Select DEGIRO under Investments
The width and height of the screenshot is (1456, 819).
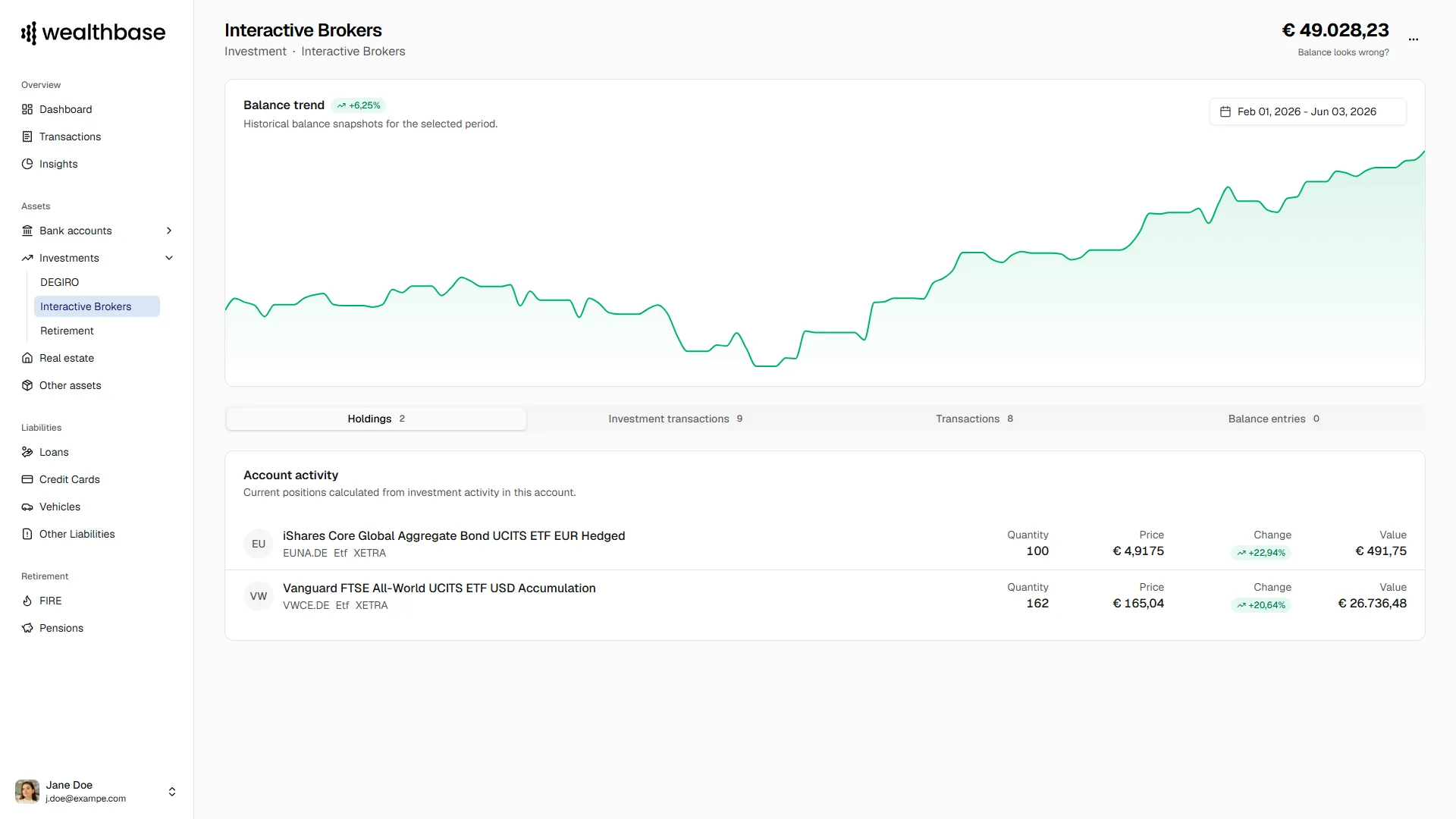pos(96,282)
